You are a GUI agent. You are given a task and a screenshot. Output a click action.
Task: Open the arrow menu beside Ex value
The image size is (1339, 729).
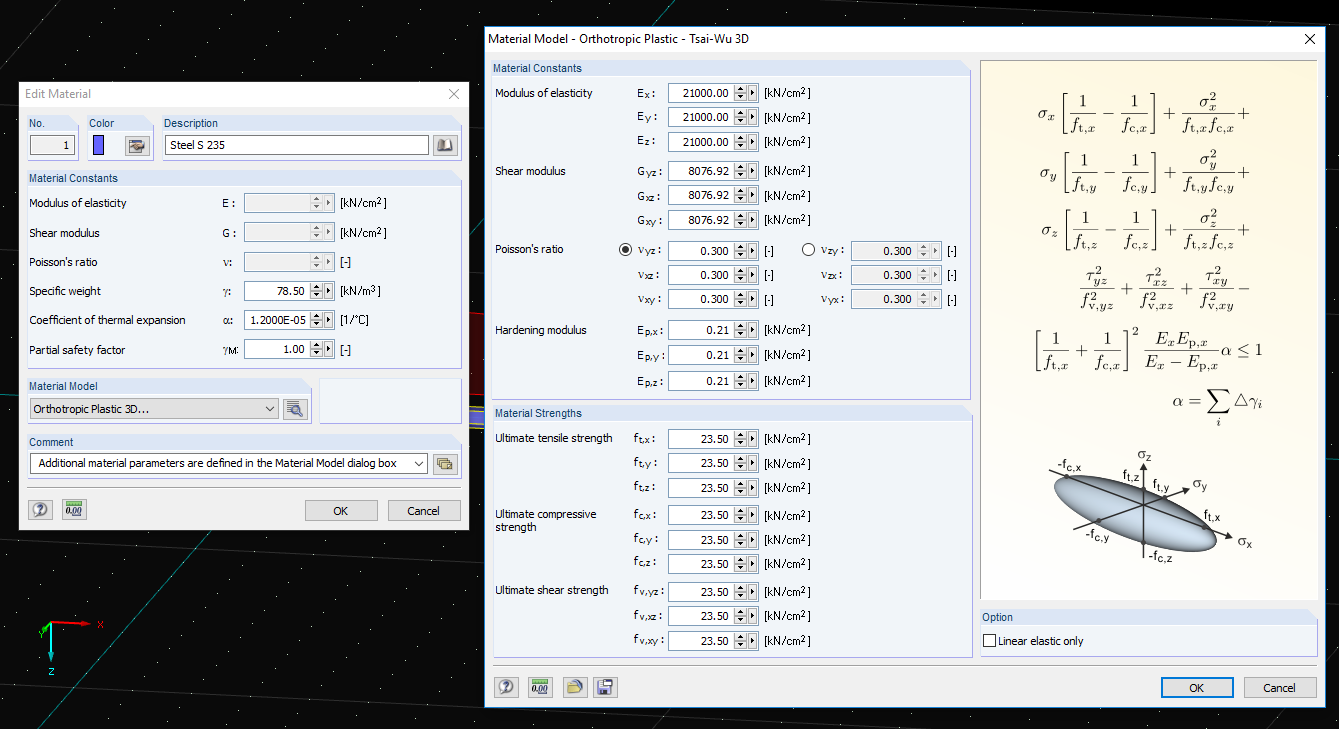[x=753, y=93]
